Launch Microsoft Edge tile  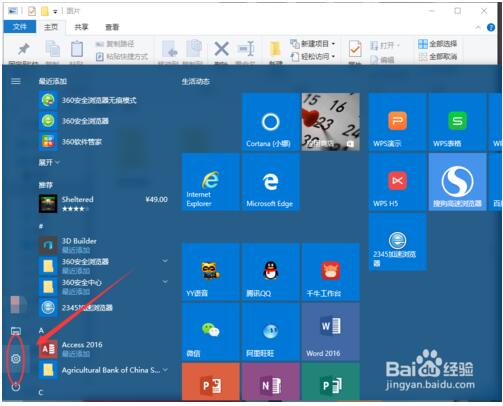point(271,182)
